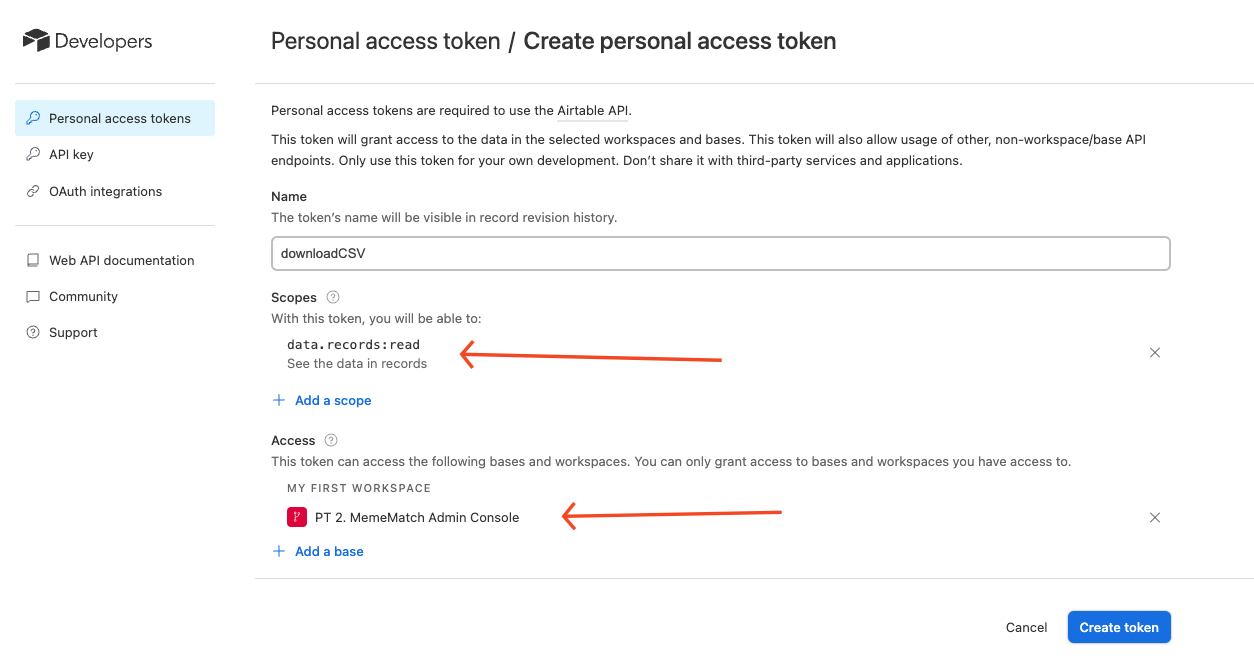Click the token Name input field

[x=720, y=254]
